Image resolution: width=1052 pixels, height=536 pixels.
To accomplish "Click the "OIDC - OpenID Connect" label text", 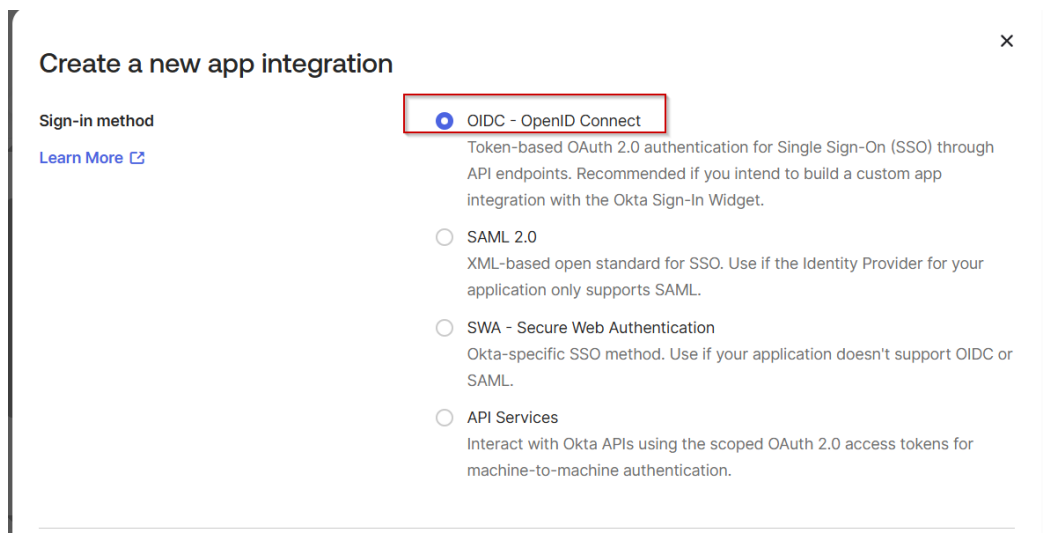I will point(553,121).
